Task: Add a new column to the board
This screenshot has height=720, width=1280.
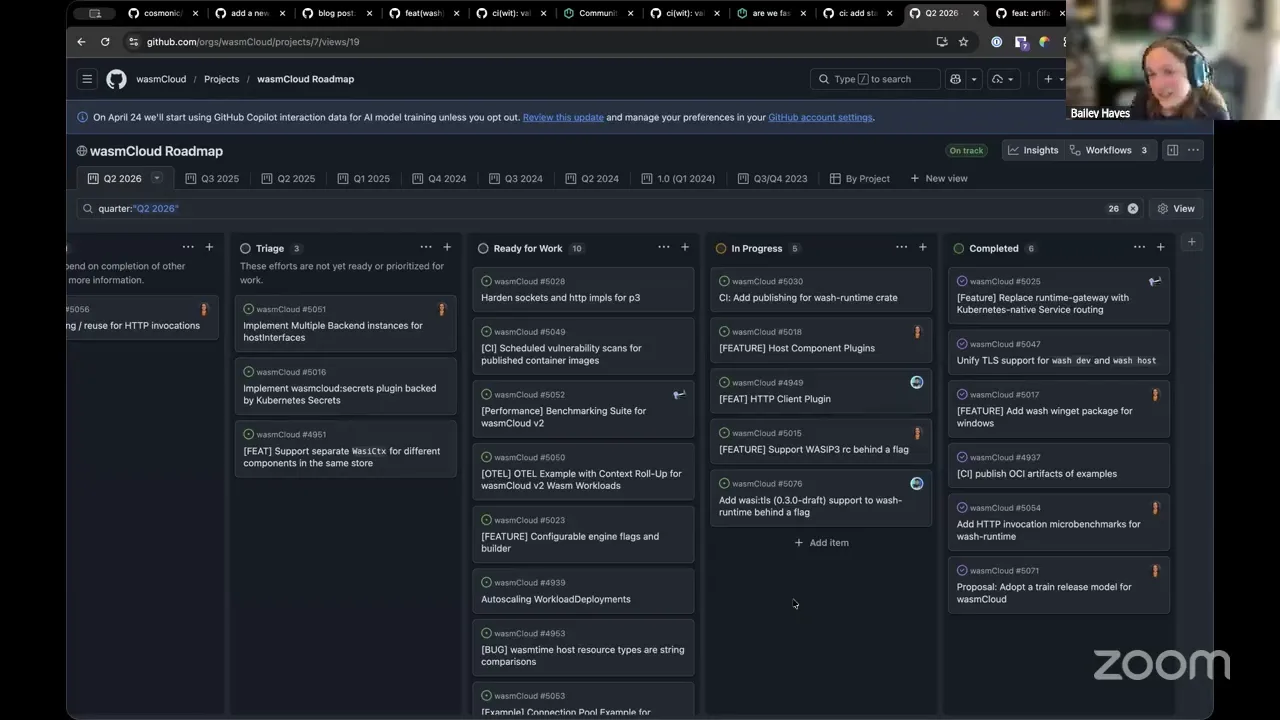Action: [1191, 242]
